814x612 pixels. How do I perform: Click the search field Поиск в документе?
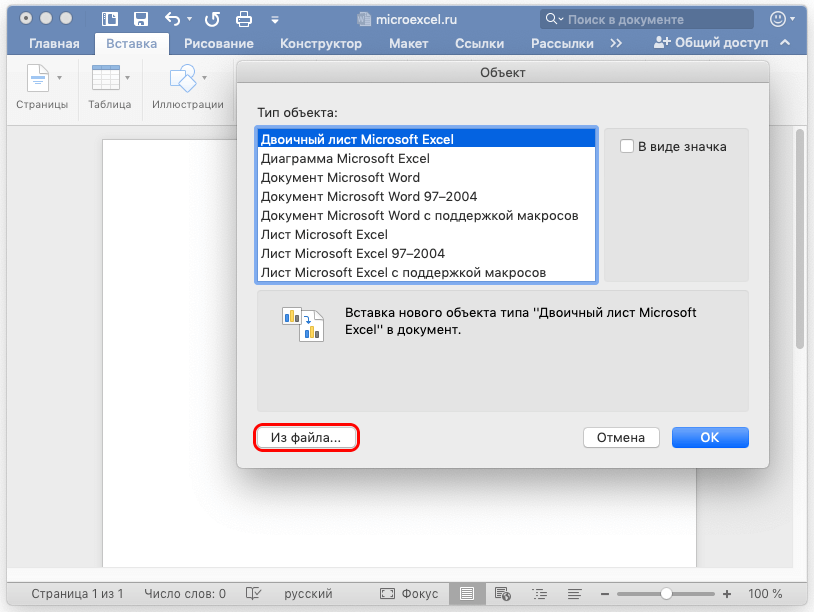pyautogui.click(x=647, y=19)
